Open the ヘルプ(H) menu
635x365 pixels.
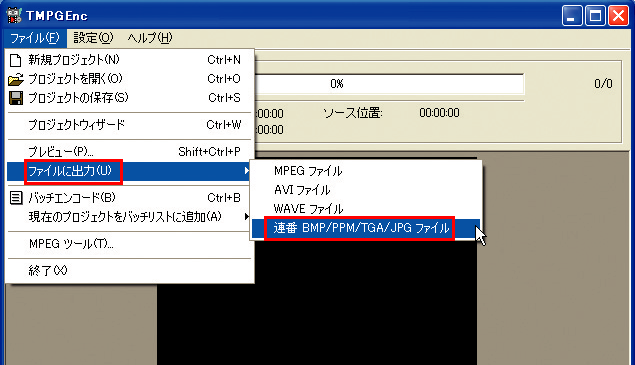point(149,38)
